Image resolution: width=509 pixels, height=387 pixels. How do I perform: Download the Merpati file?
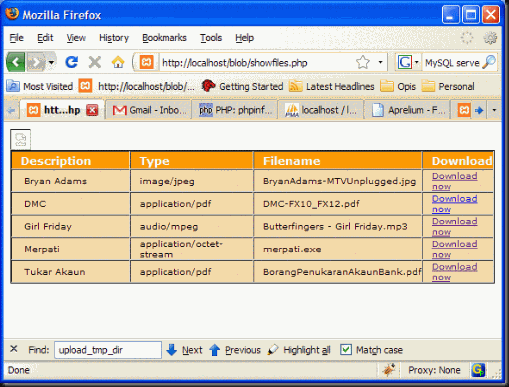(454, 249)
